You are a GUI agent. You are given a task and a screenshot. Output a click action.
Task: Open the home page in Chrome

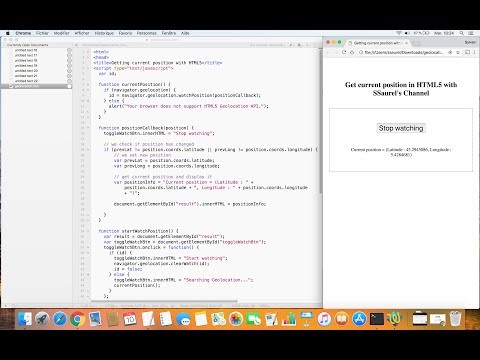[352, 52]
